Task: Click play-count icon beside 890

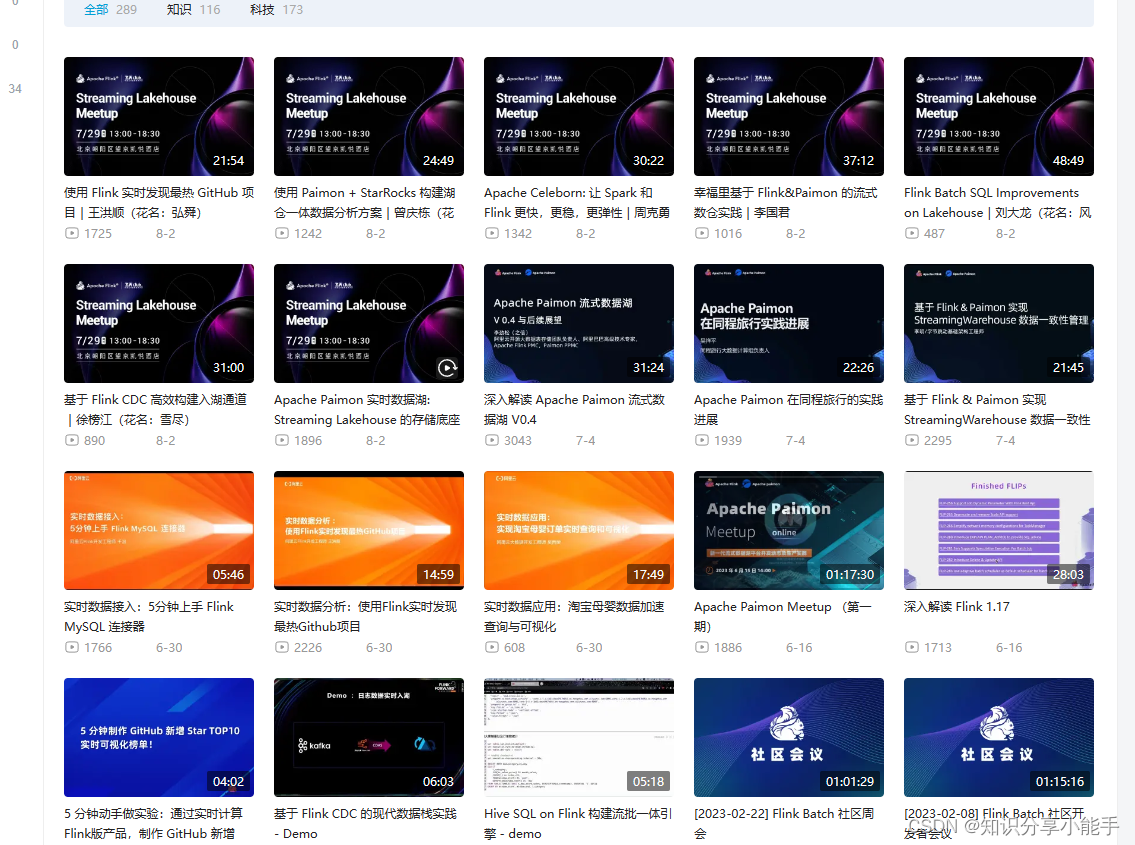Action: tap(72, 440)
